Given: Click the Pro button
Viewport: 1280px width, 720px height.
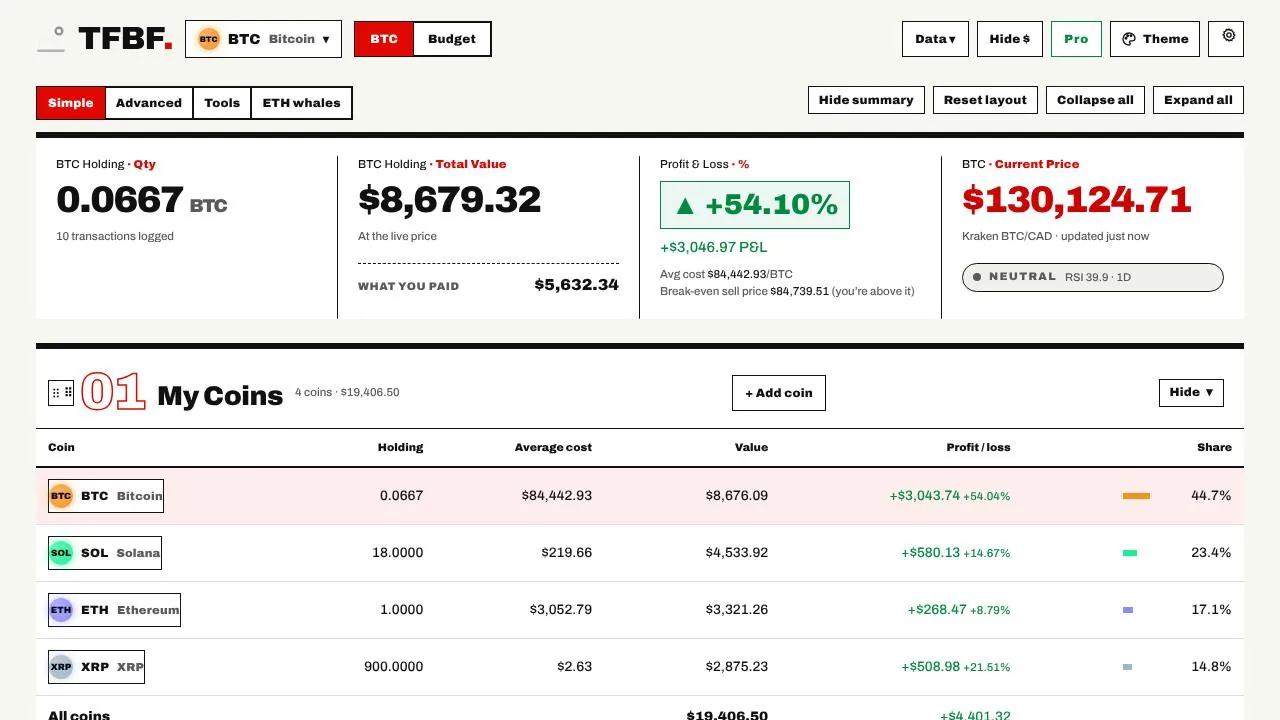Looking at the screenshot, I should [1076, 39].
